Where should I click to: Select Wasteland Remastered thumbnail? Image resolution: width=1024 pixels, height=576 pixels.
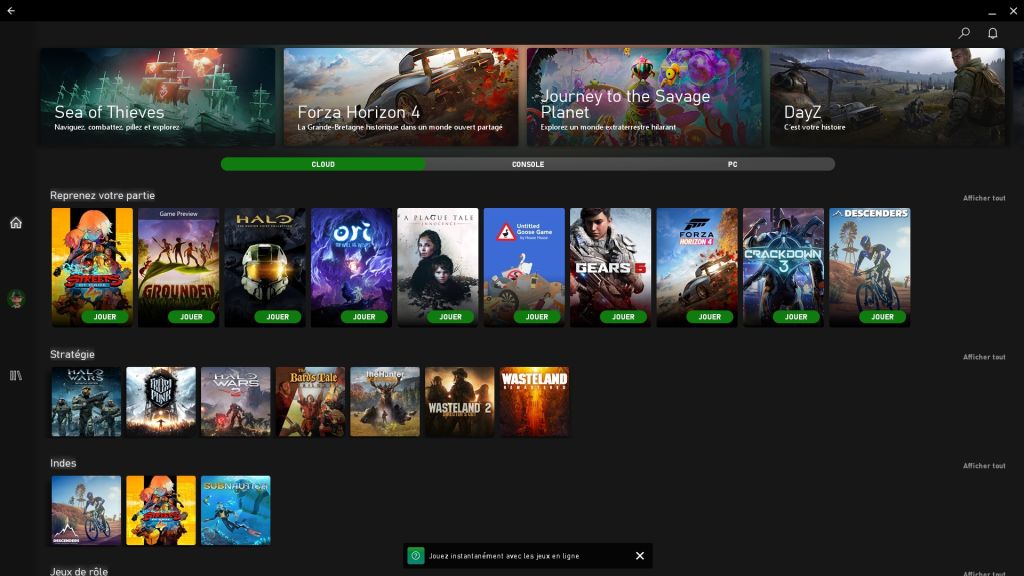coord(534,402)
